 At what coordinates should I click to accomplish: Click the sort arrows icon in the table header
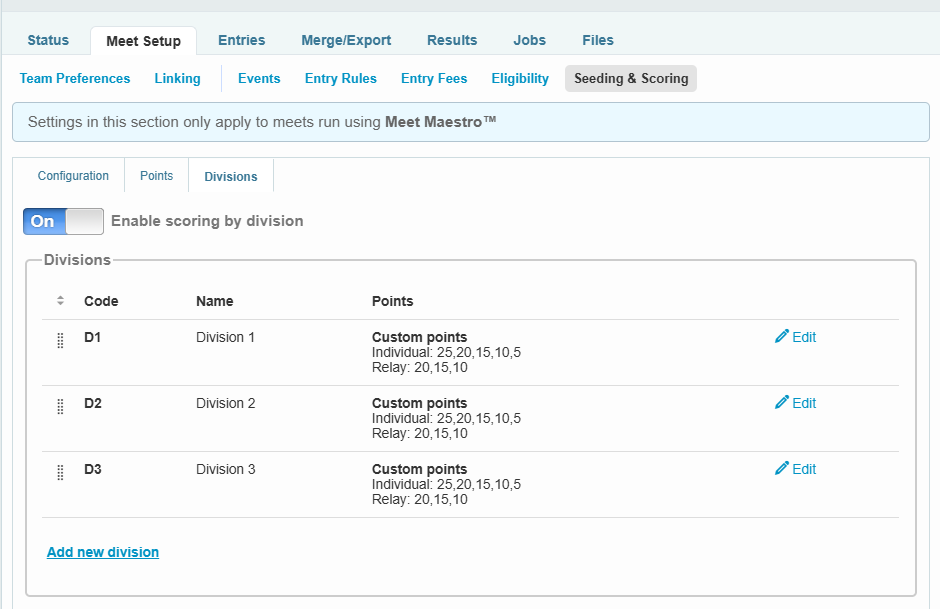[x=60, y=301]
